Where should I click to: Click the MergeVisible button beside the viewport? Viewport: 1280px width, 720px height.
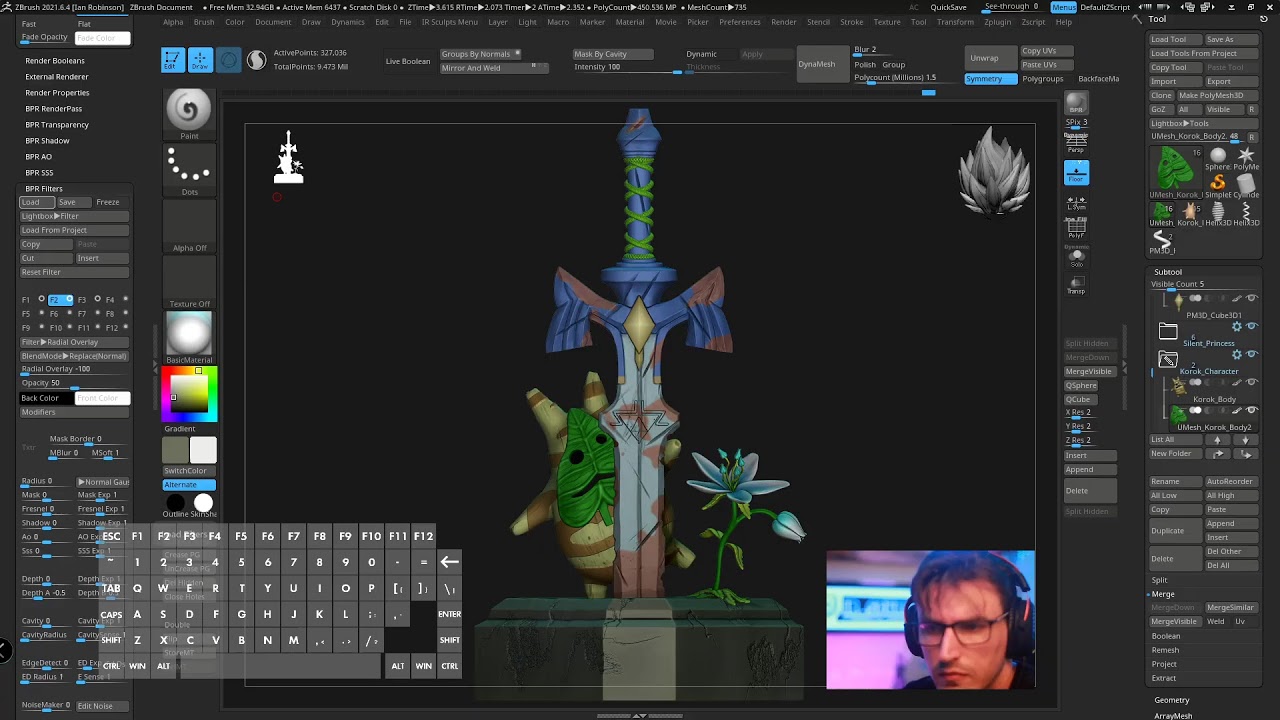pos(1089,372)
